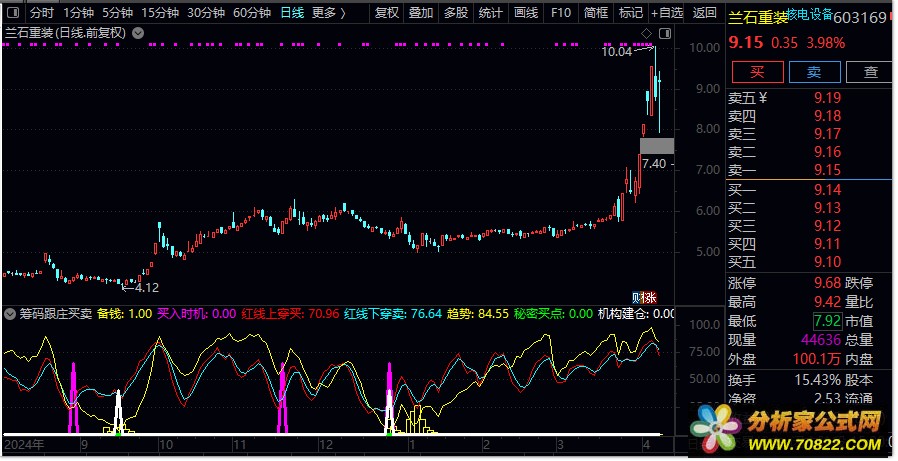898x461 pixels.
Task: Click the 外盘 value 100.1万
Action: tap(817, 359)
